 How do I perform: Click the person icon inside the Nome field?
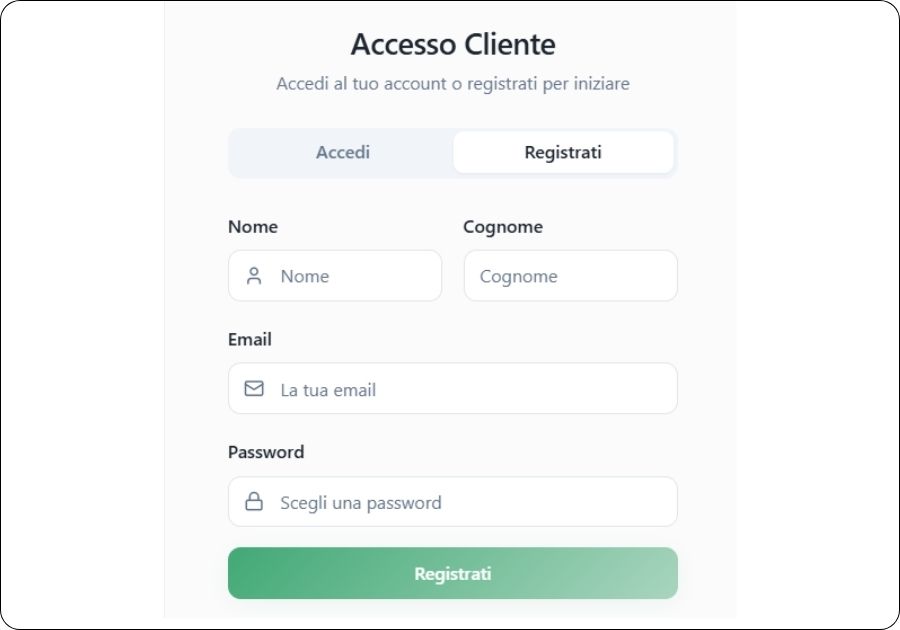click(256, 275)
